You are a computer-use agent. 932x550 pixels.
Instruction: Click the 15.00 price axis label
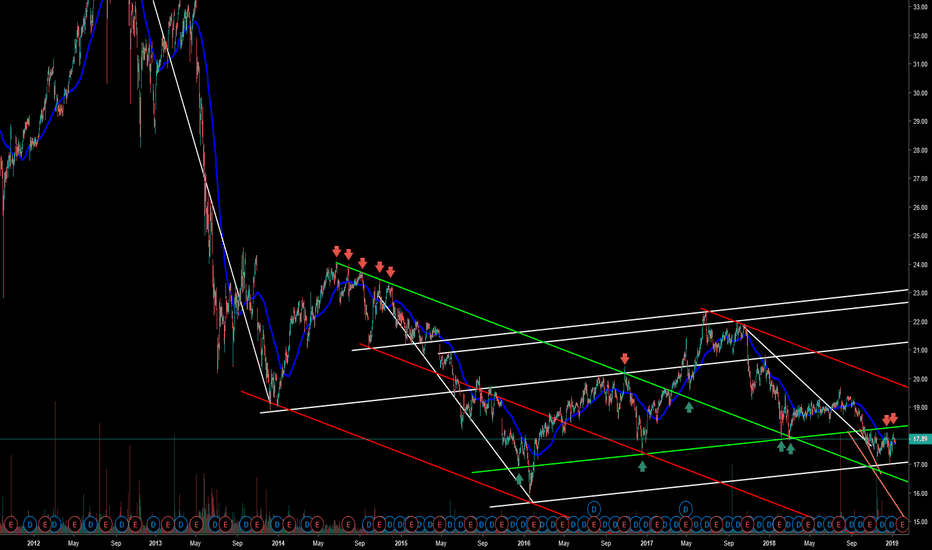pos(920,522)
